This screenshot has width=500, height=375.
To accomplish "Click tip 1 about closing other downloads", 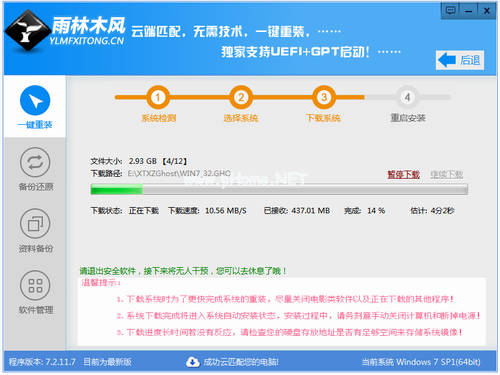I will [285, 299].
